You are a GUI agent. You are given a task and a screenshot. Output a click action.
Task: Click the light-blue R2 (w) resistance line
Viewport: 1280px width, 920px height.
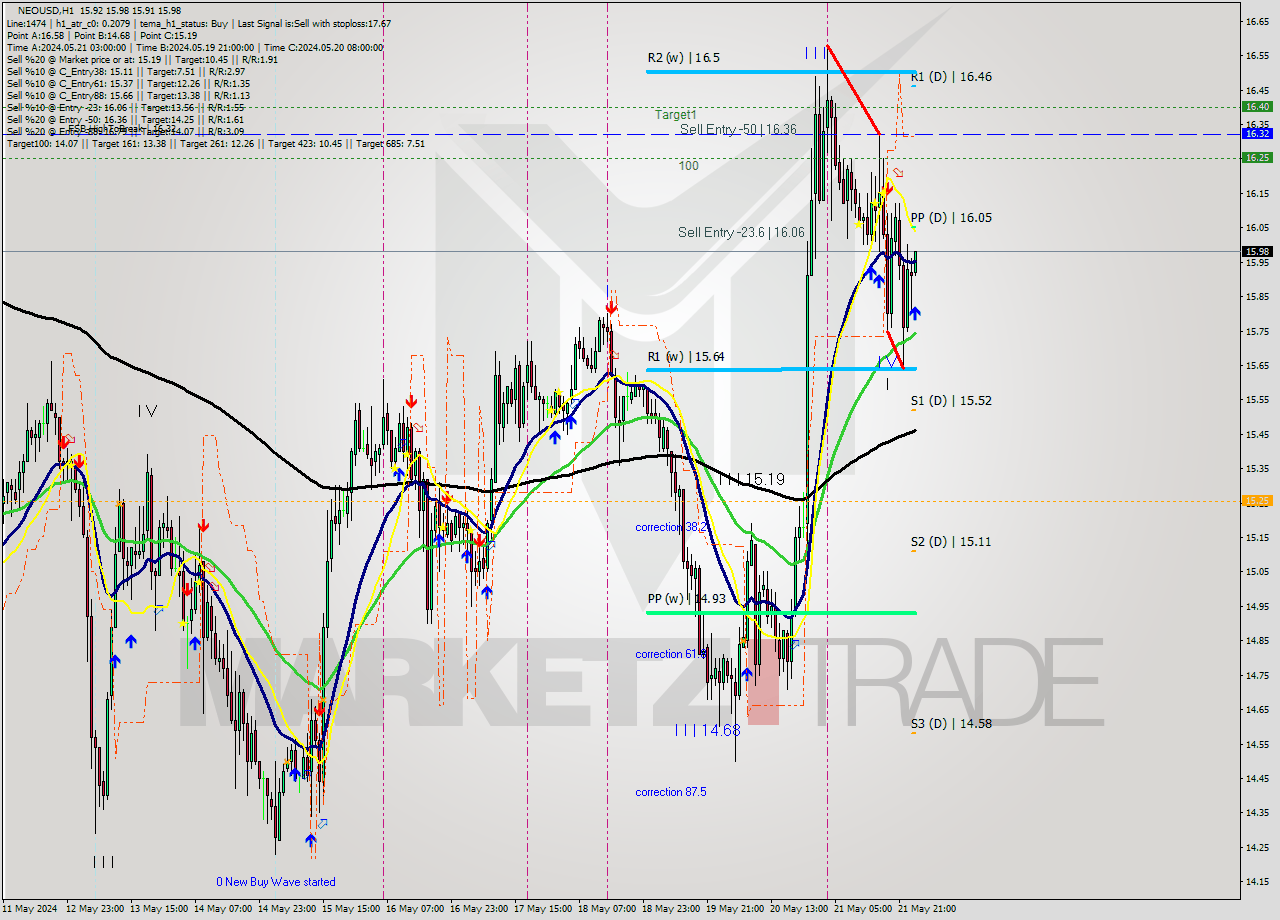781,71
